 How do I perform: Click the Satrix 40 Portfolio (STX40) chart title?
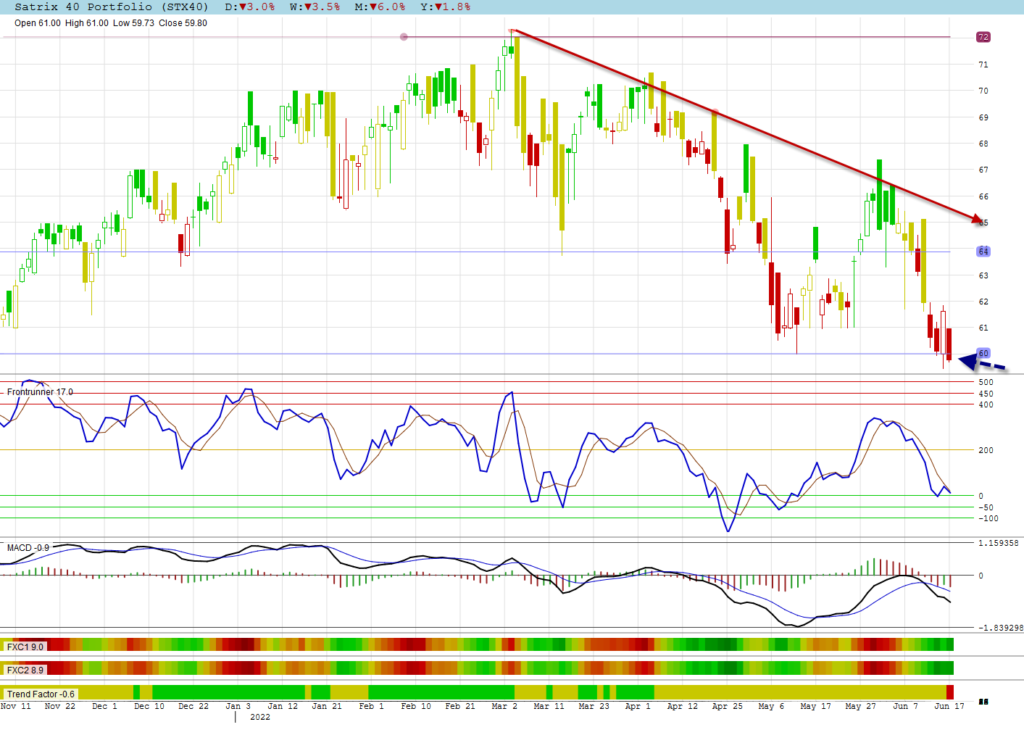[111, 7]
